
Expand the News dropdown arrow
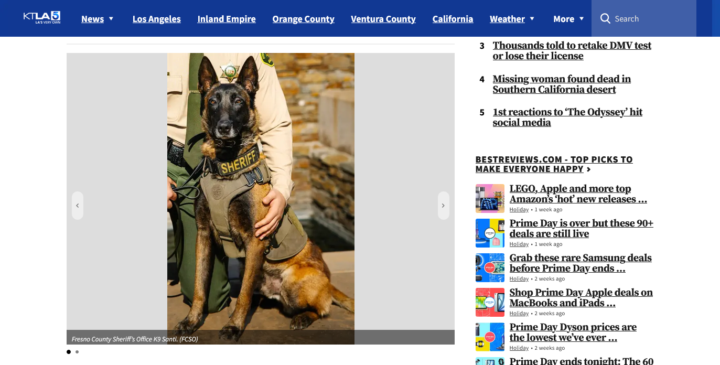111,19
